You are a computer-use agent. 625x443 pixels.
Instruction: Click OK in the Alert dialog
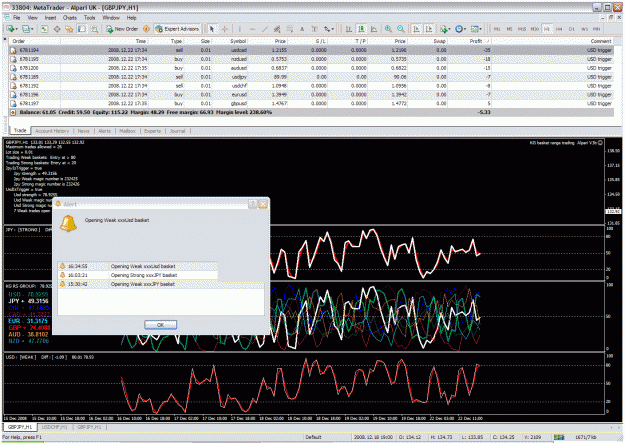pos(160,325)
